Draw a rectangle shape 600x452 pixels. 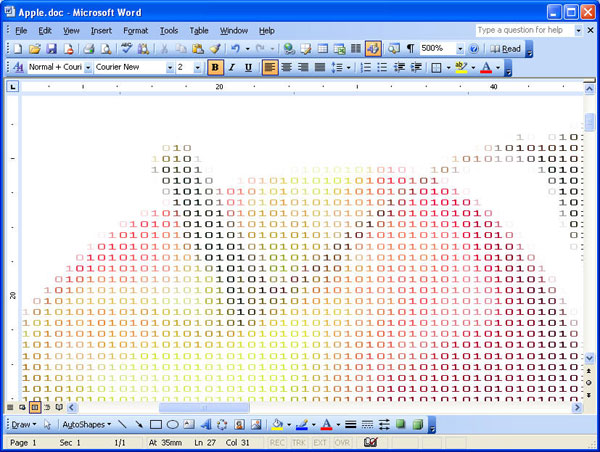click(156, 424)
